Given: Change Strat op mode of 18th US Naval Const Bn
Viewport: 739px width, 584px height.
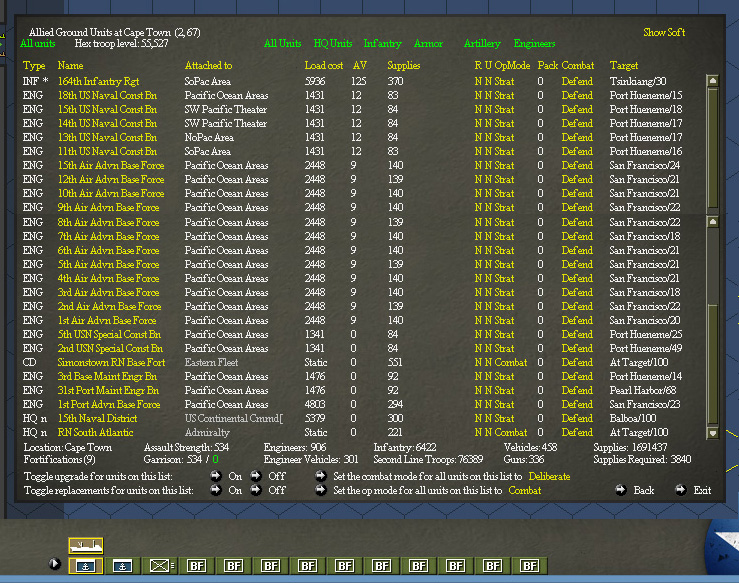Looking at the screenshot, I should tap(504, 96).
